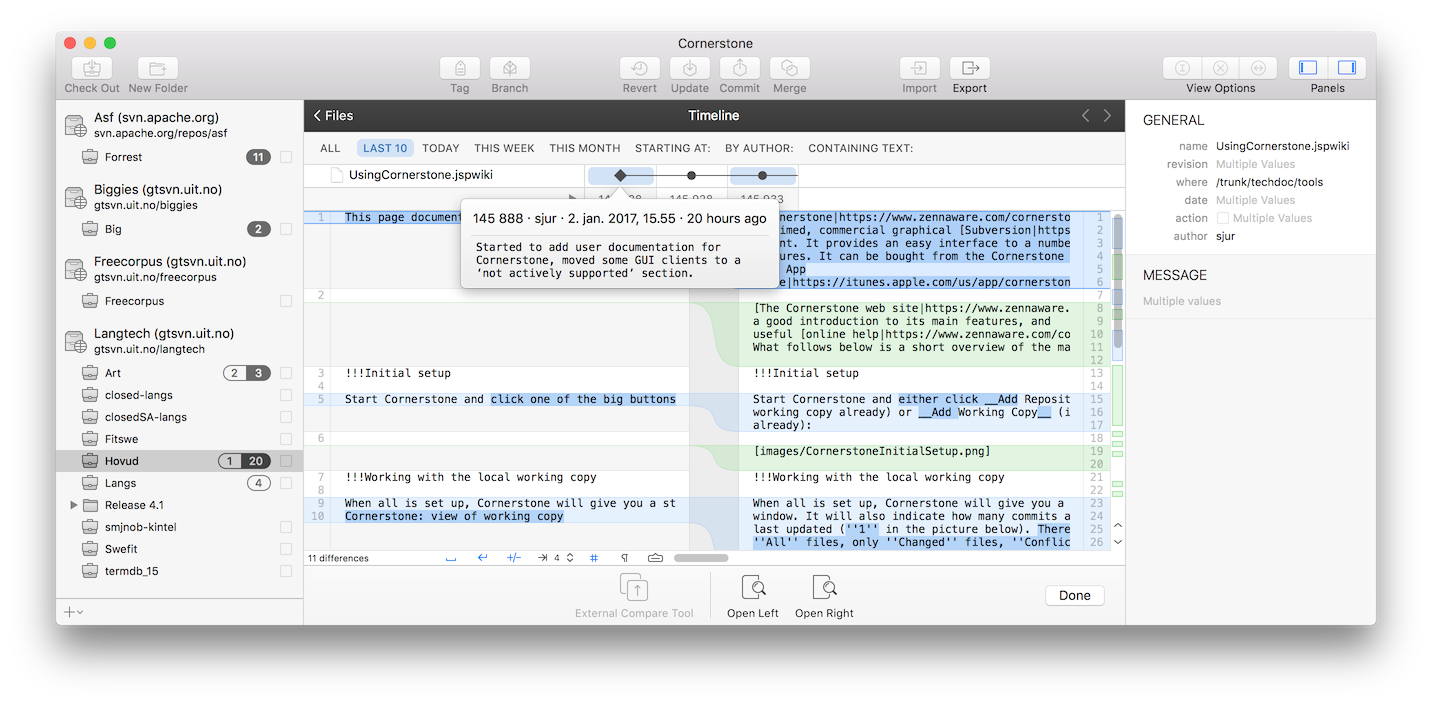This screenshot has height=705, width=1432.
Task: Click the keyboard-shaped icon in diff bar
Action: [x=656, y=558]
